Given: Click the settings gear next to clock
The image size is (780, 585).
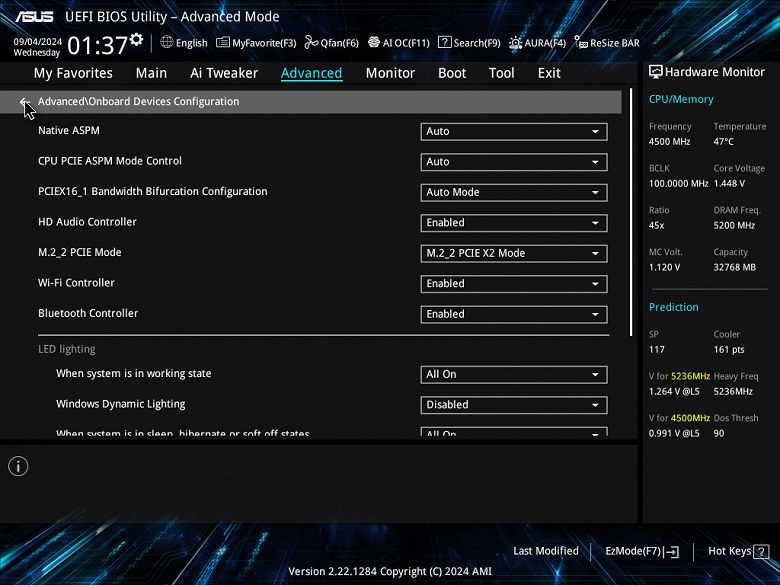Looking at the screenshot, I should [x=136, y=39].
